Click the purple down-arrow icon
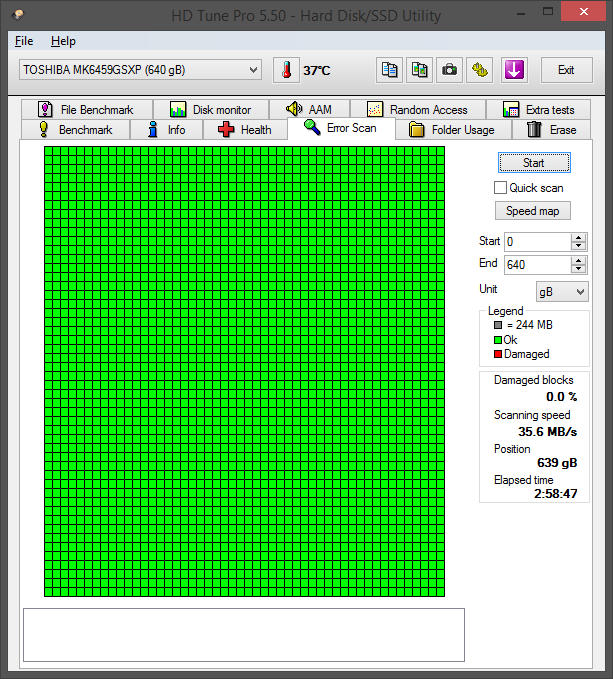Image resolution: width=613 pixels, height=679 pixels. (514, 70)
